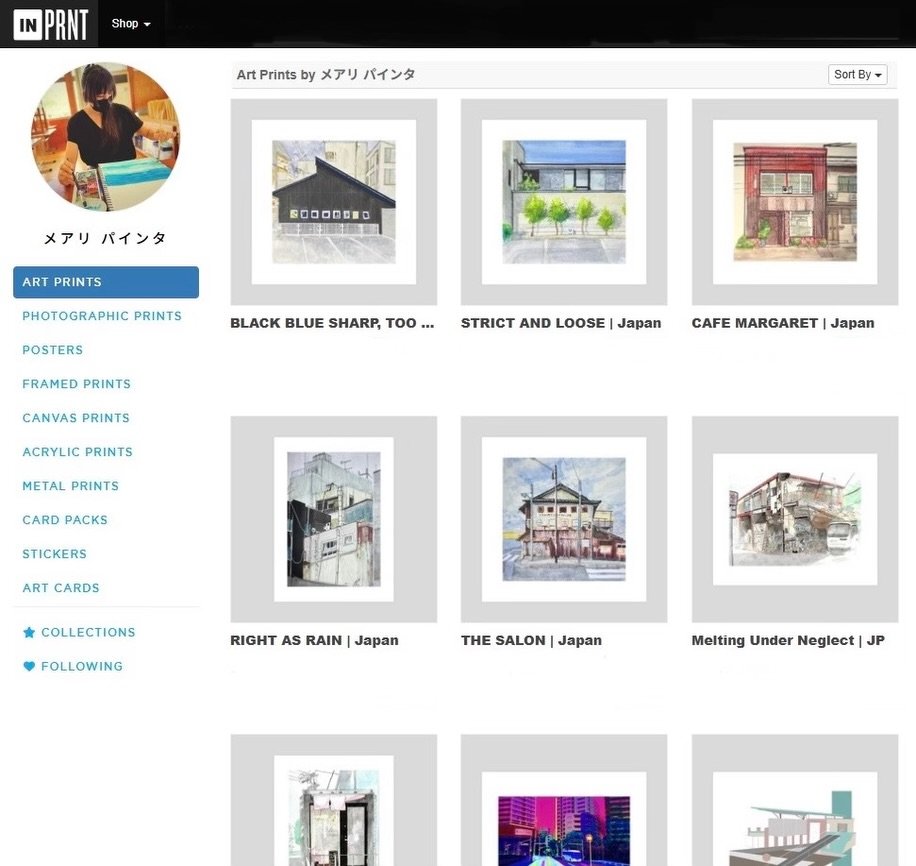Screen dimensions: 916x866
Task: View the artist's profile picture
Action: click(104, 136)
